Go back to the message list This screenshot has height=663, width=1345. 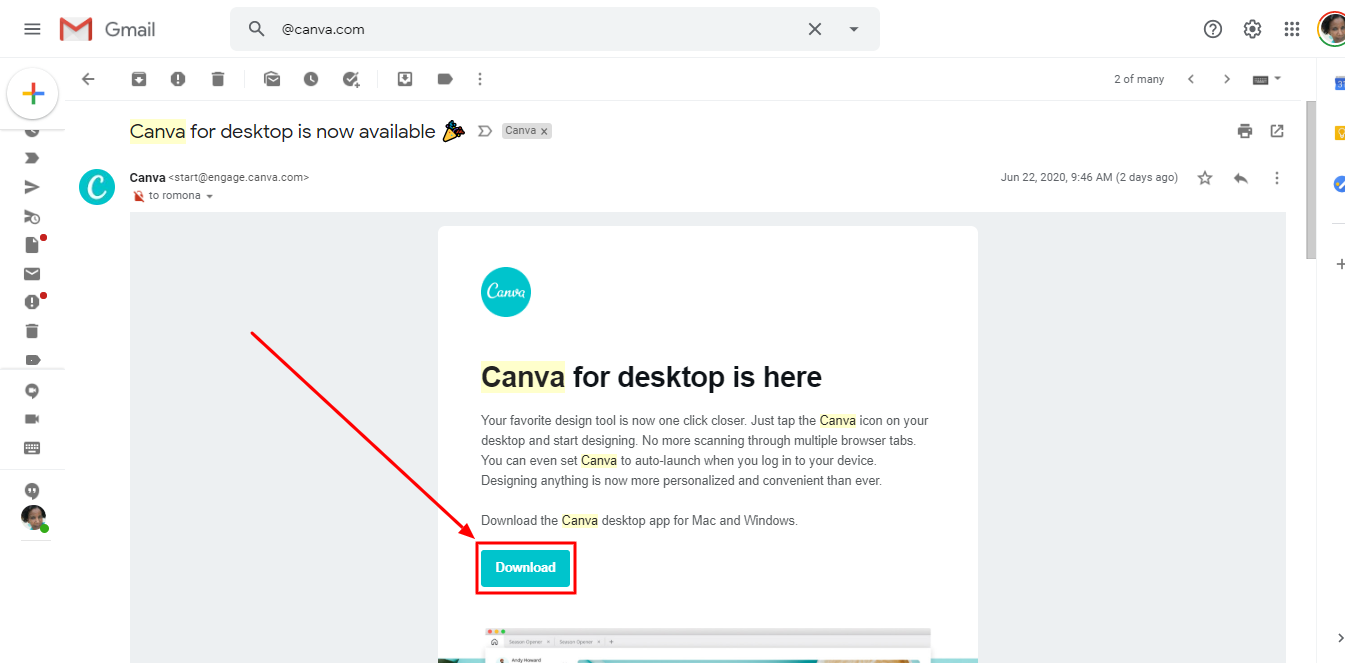point(88,79)
